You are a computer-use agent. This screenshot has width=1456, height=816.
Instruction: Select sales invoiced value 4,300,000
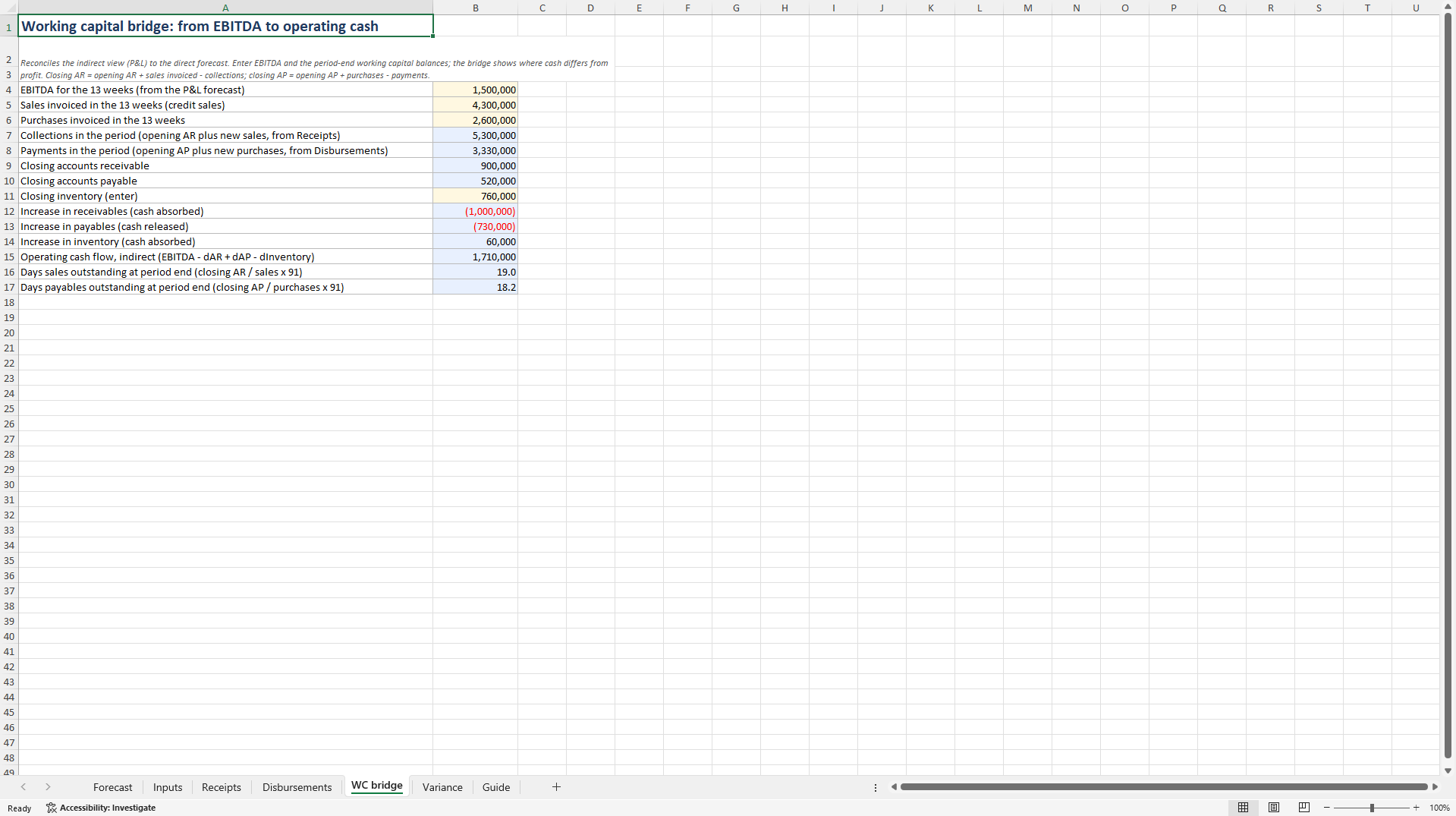(476, 105)
